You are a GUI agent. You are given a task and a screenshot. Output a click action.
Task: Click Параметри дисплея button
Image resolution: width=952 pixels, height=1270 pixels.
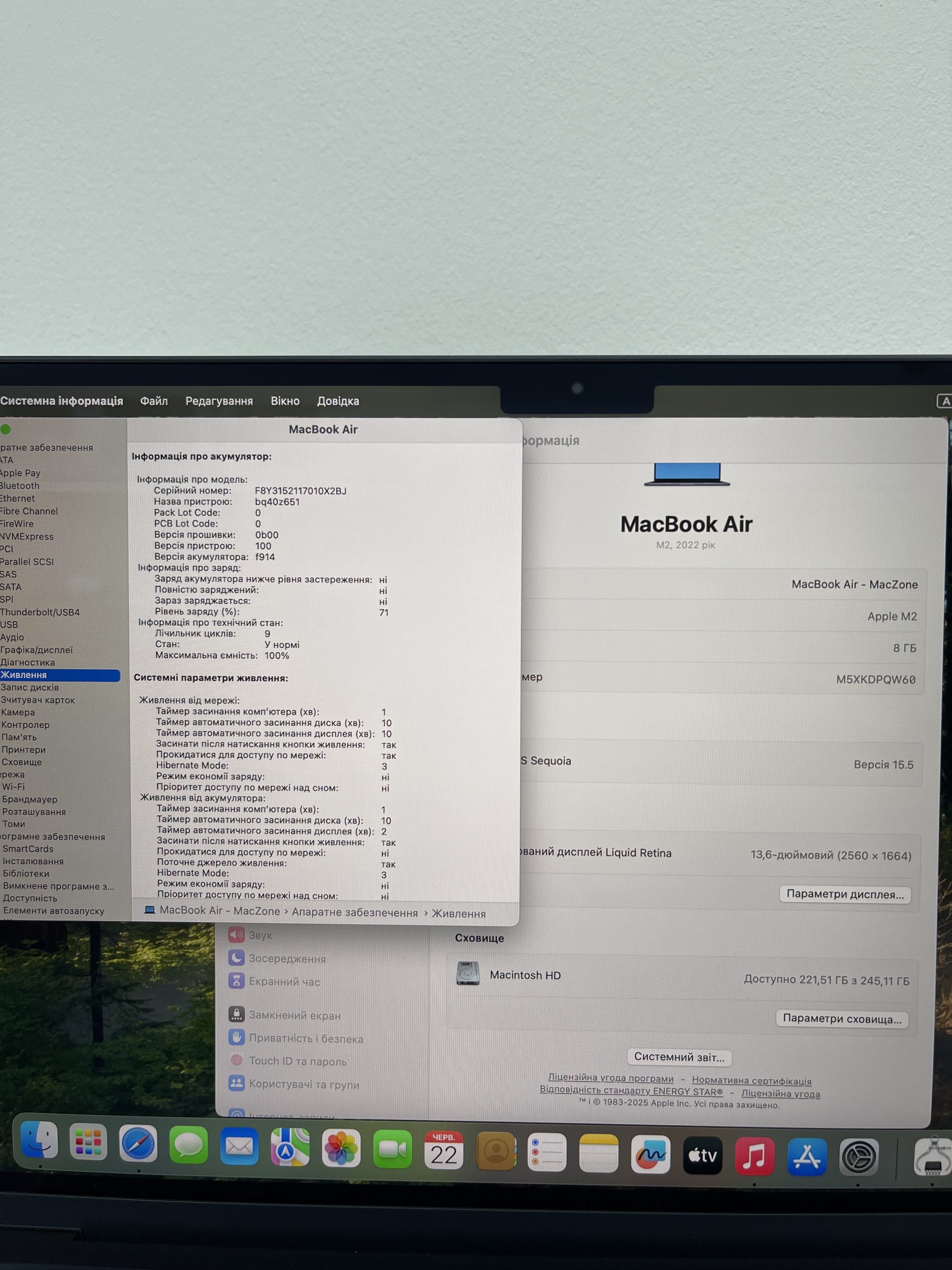(845, 894)
